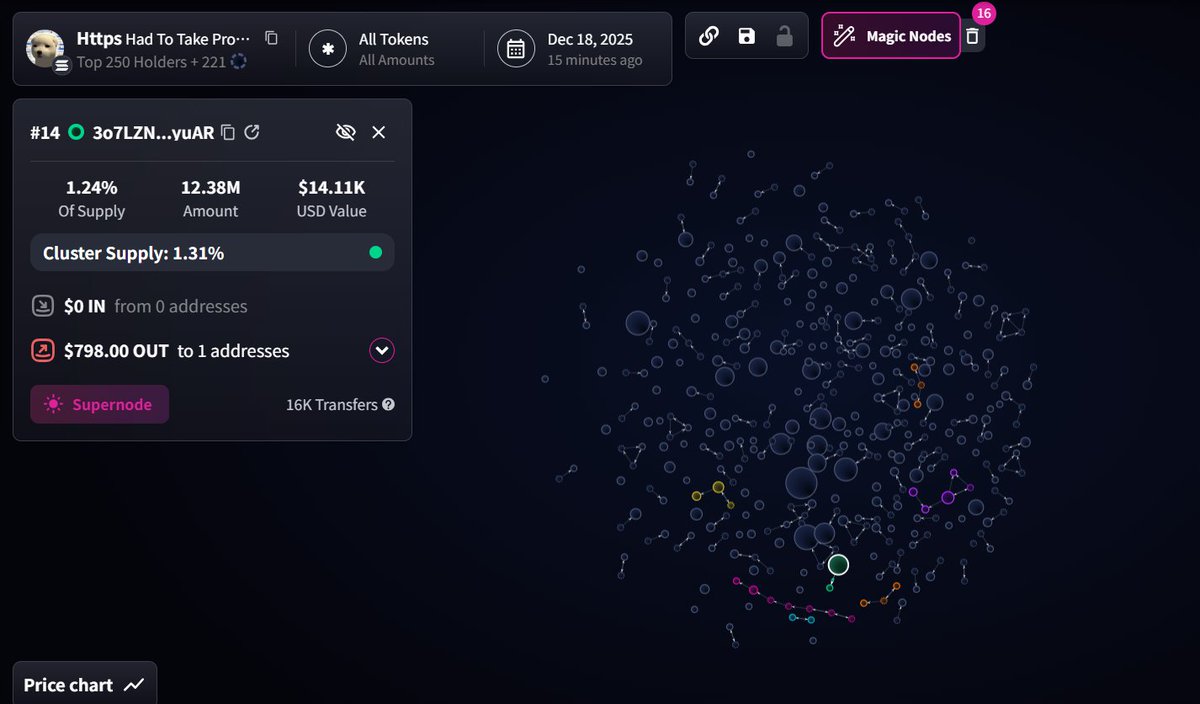
Task: Click the trash icon with badge 16
Action: [x=972, y=36]
